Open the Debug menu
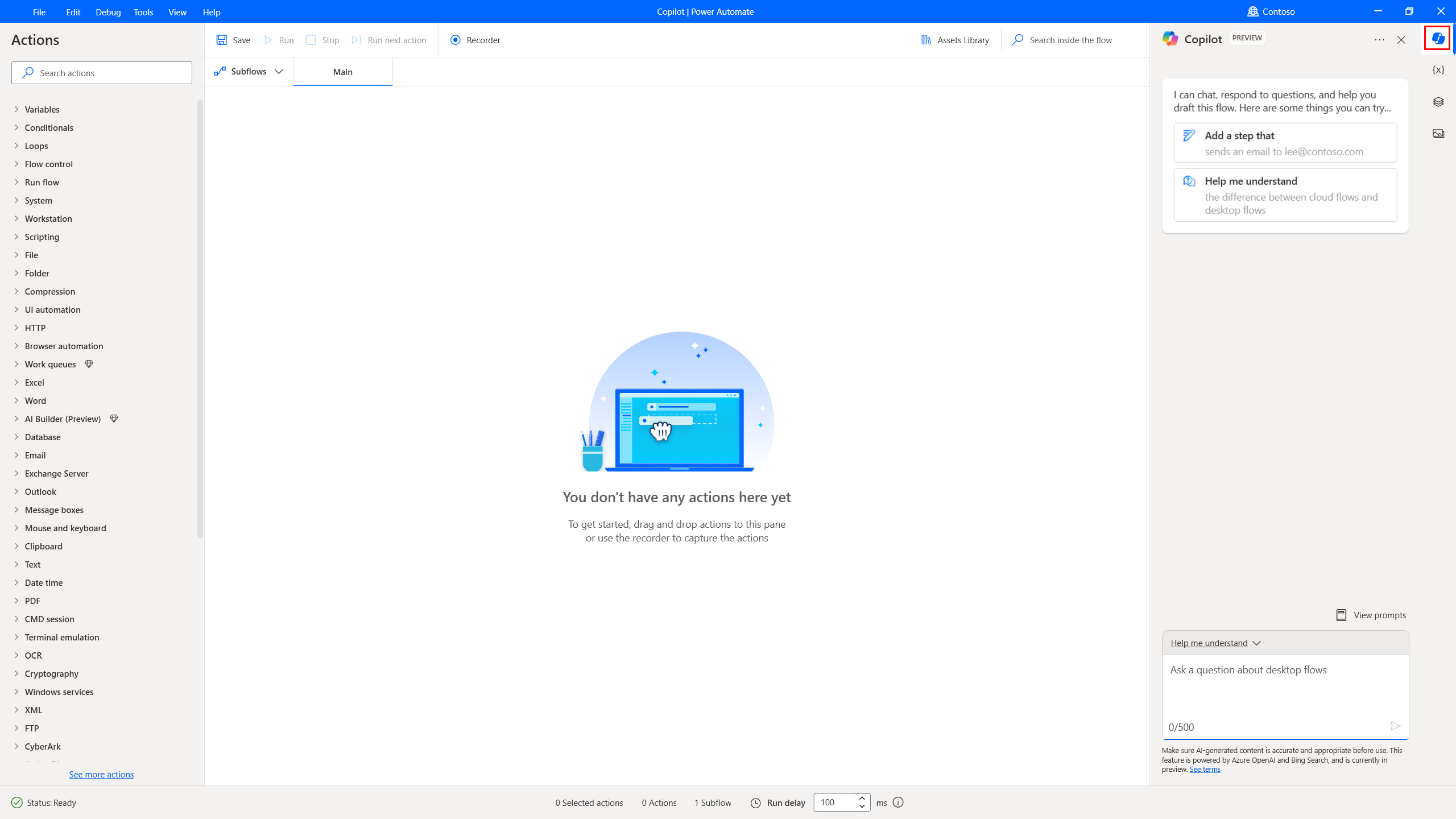1456x819 pixels. pos(108,11)
